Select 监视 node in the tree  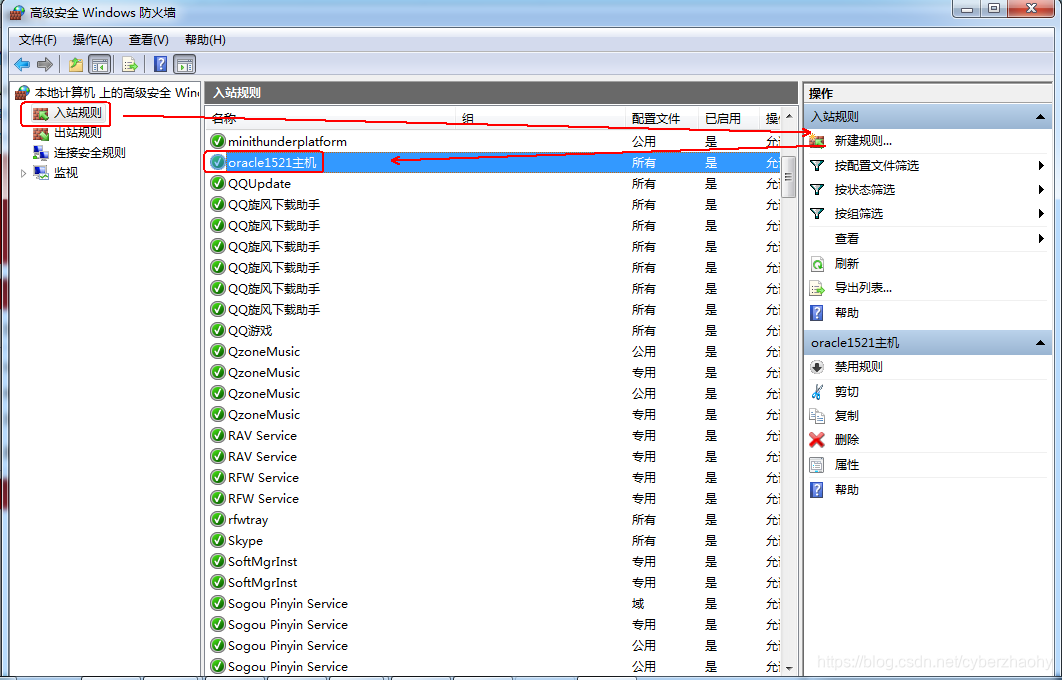[66, 173]
